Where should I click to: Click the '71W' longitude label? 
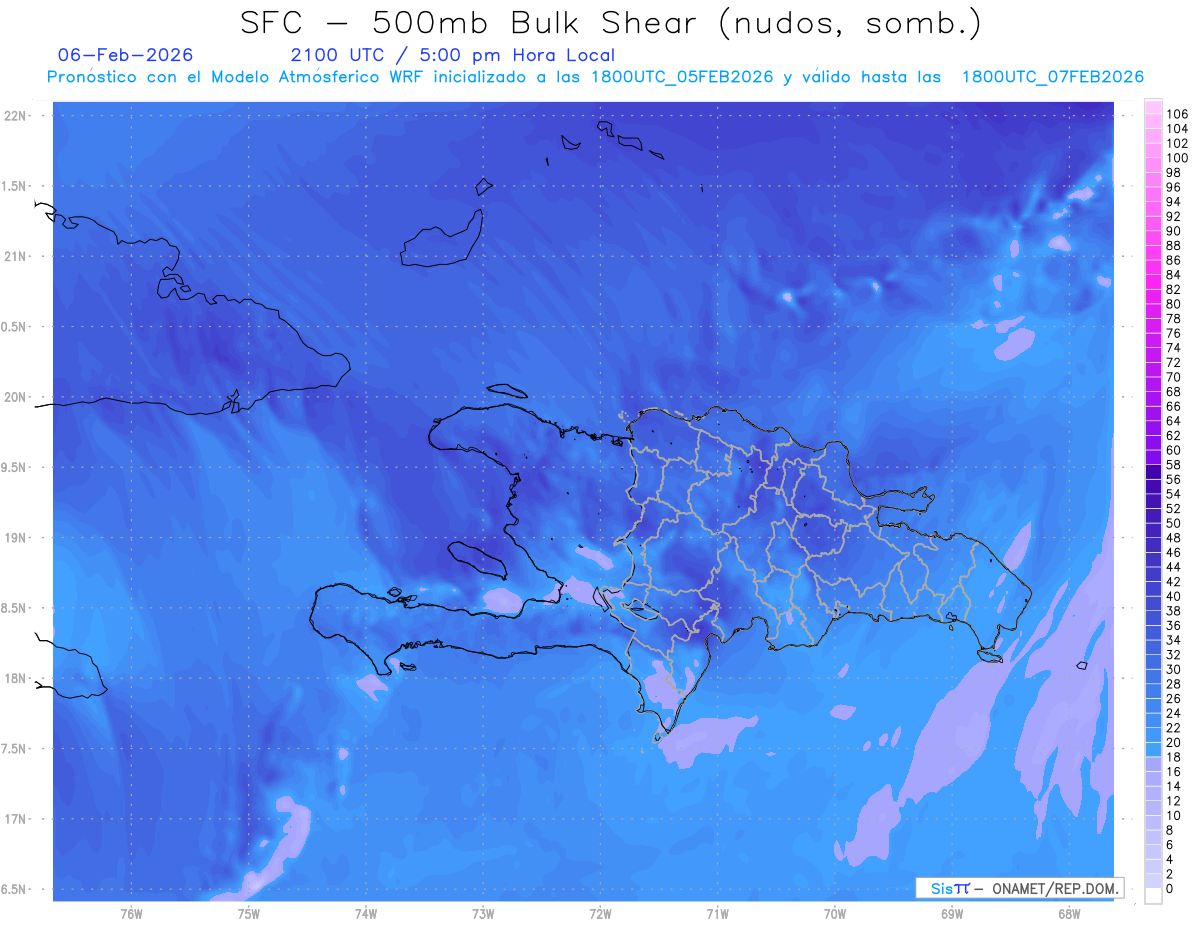pyautogui.click(x=717, y=913)
